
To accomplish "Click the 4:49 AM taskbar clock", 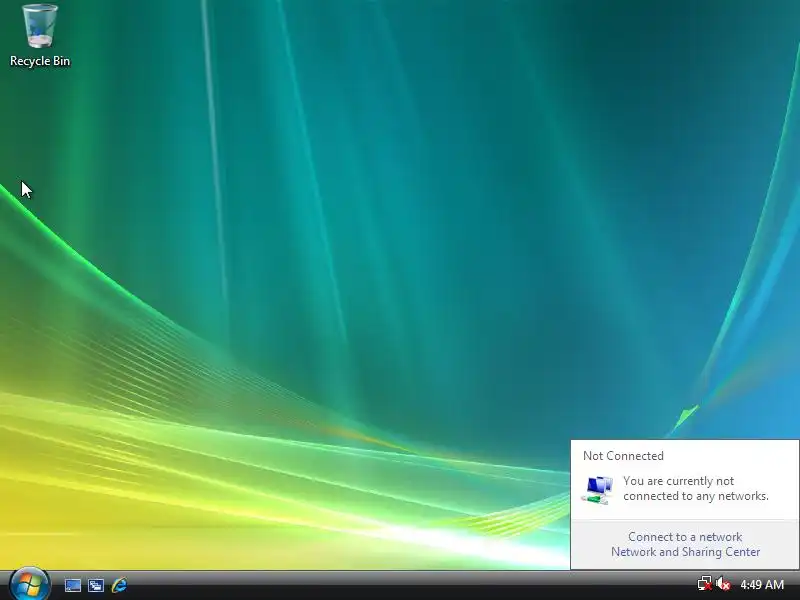I will 762,585.
